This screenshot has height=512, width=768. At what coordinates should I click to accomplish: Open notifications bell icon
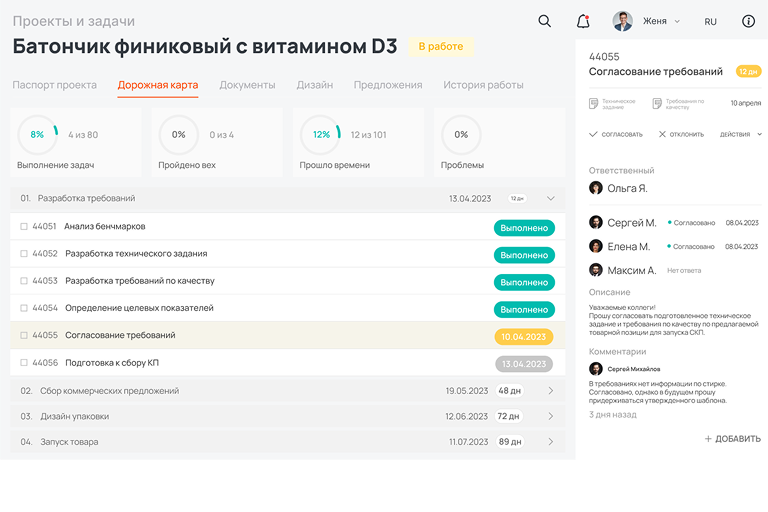pyautogui.click(x=583, y=21)
